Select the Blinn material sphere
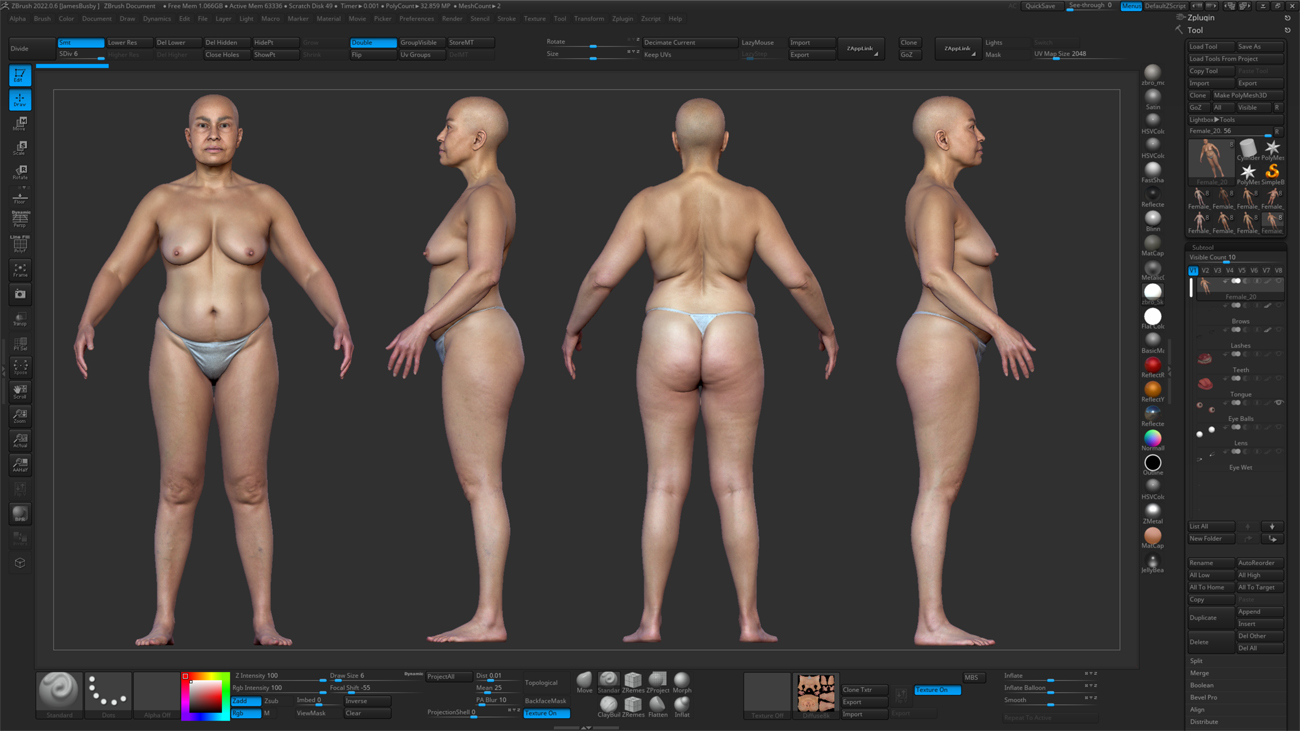This screenshot has height=731, width=1300. pyautogui.click(x=1153, y=221)
